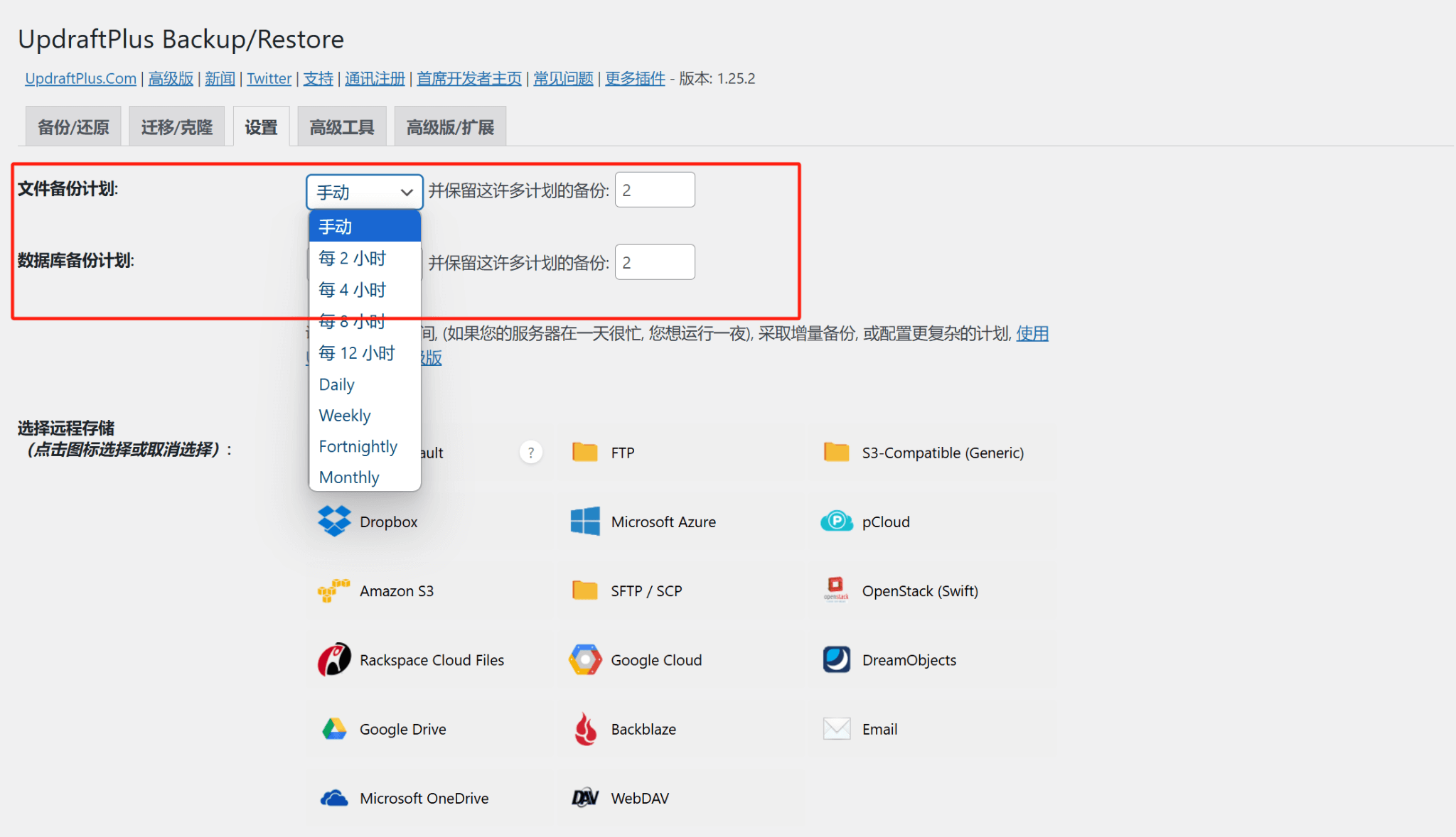Open the 支持 link
1456x837 pixels.
(x=318, y=78)
